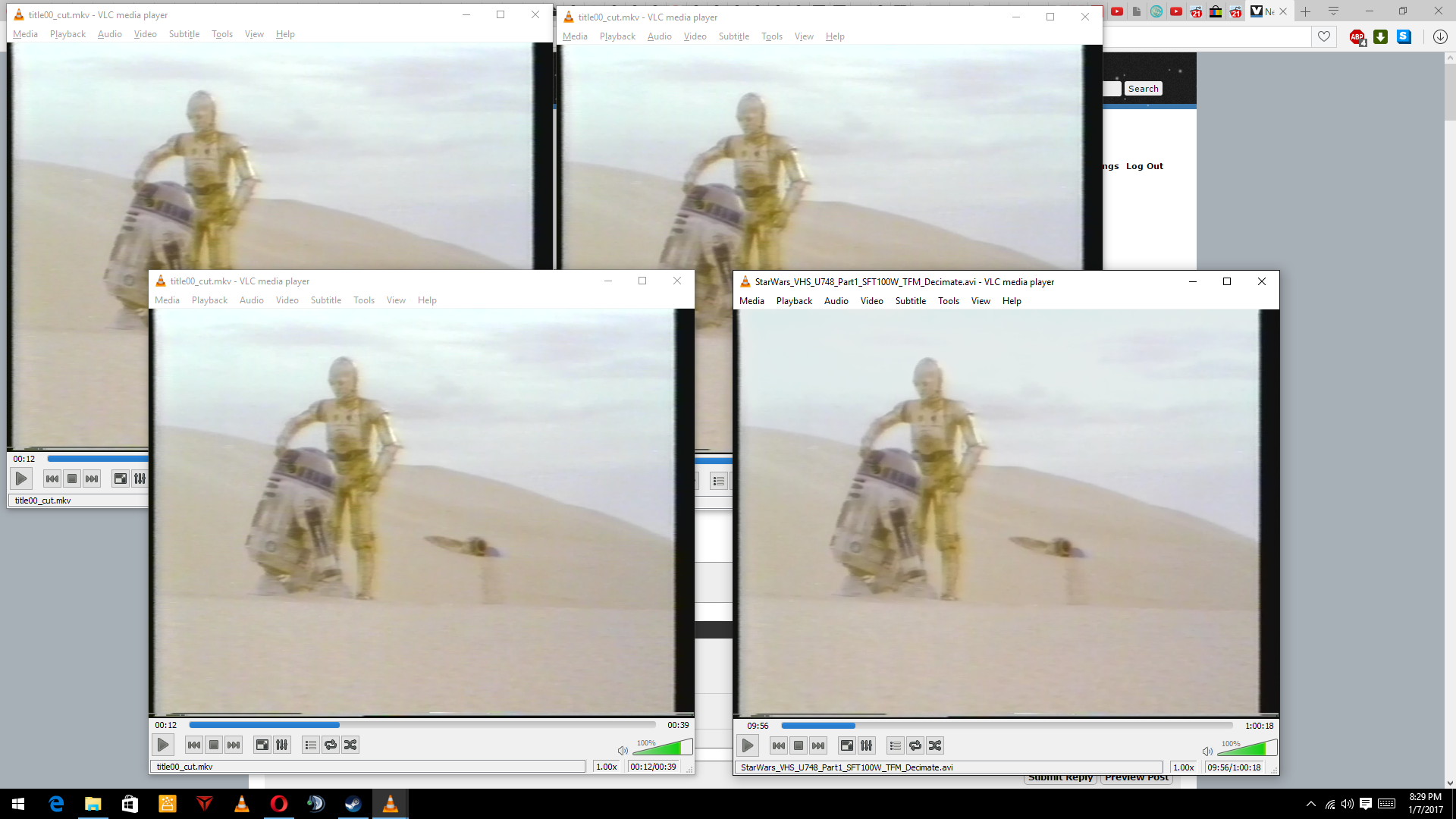The width and height of the screenshot is (1456, 819).
Task: Open the Tools menu in StarWars_VHS window
Action: [x=948, y=301]
